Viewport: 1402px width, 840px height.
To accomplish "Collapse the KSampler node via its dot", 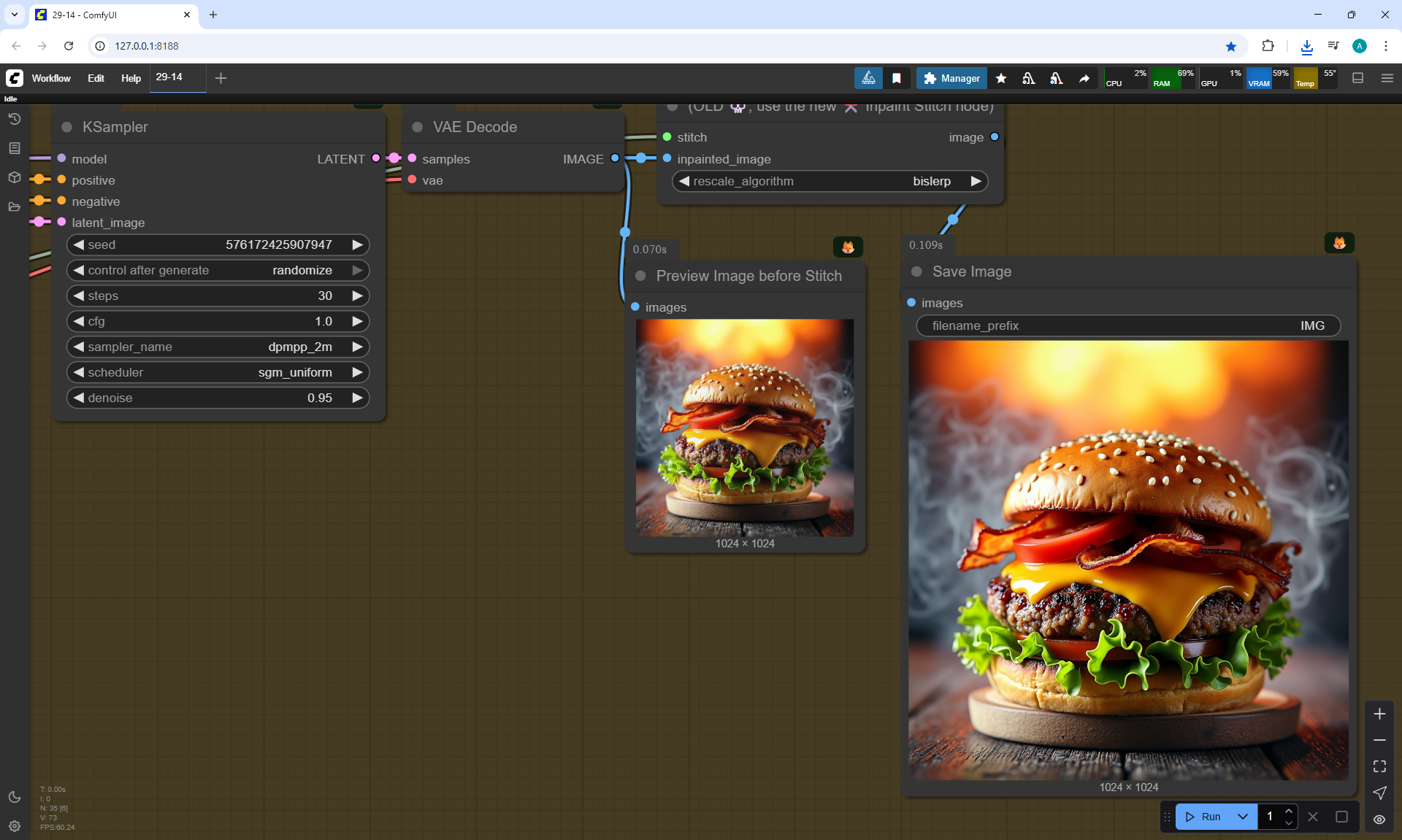I will pyautogui.click(x=67, y=127).
